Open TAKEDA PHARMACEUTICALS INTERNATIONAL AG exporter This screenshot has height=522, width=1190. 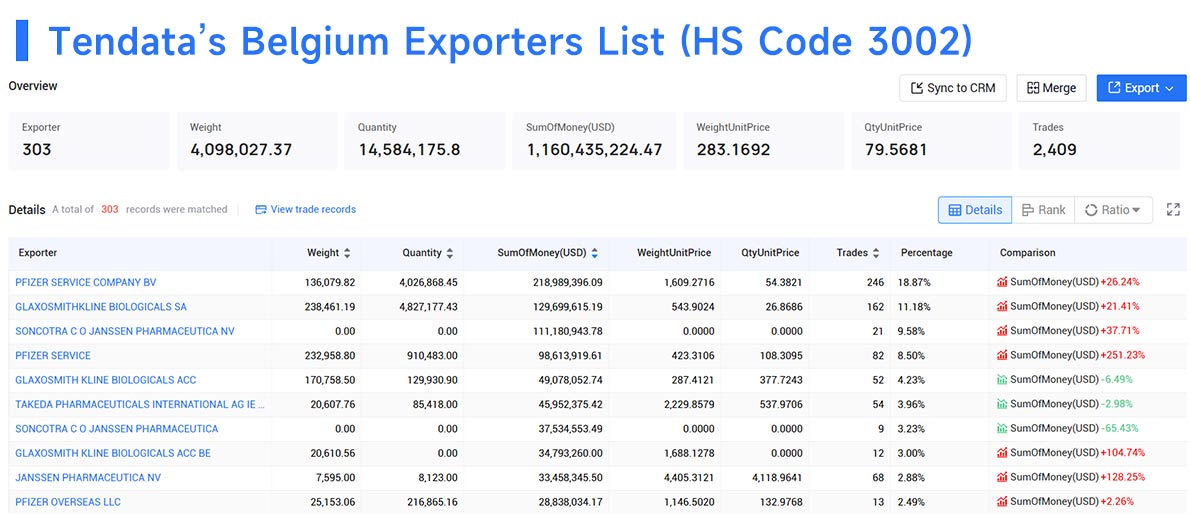pyautogui.click(x=140, y=404)
